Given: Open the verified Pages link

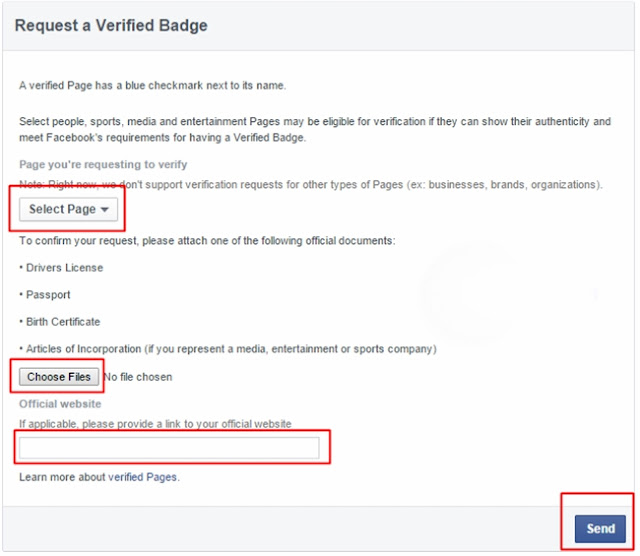Looking at the screenshot, I should click(143, 477).
